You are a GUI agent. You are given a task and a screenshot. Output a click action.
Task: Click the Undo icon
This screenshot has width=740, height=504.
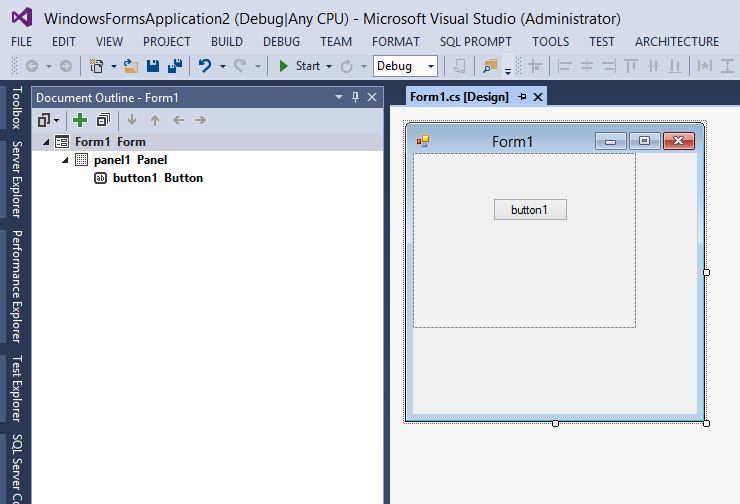[205, 66]
